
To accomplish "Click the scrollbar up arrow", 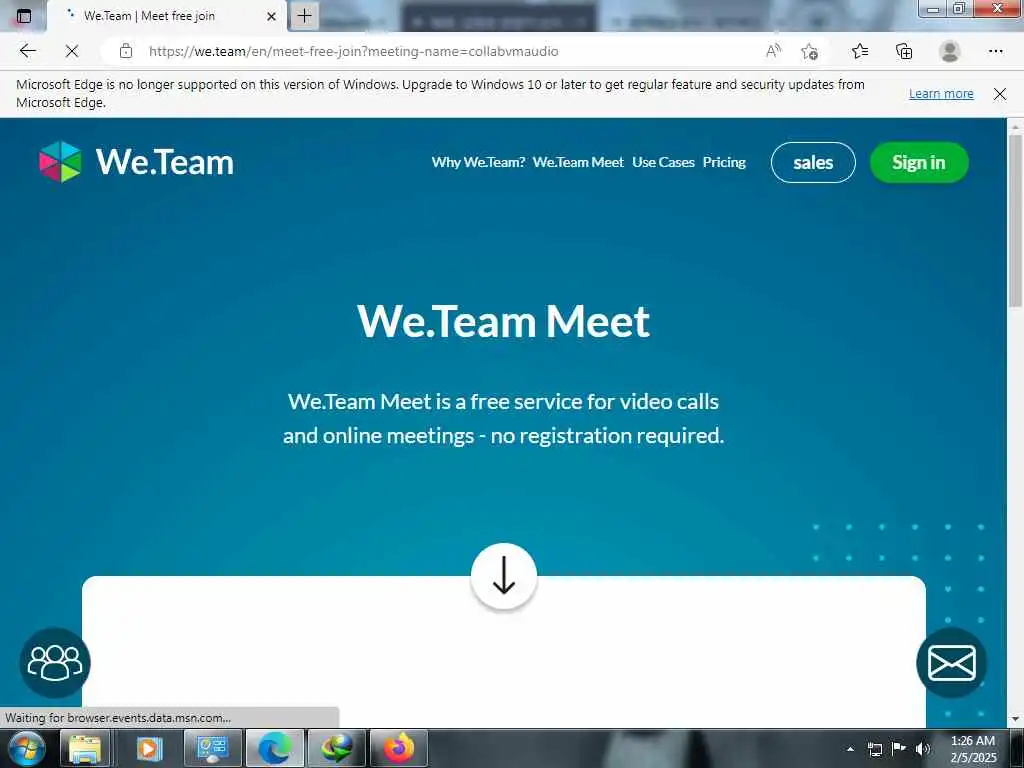I will point(1016,125).
